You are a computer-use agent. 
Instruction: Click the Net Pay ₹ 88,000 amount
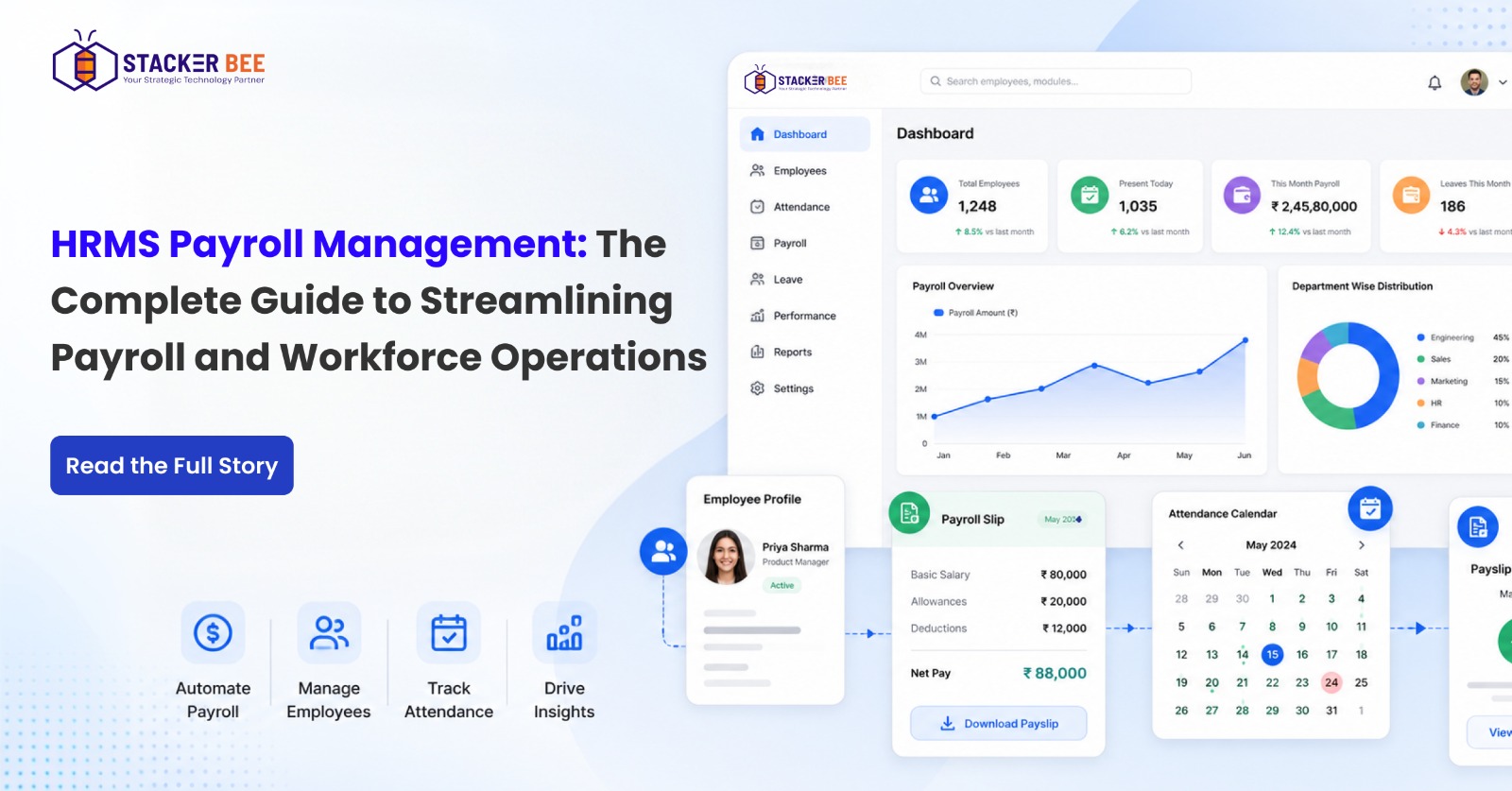[x=1055, y=673]
